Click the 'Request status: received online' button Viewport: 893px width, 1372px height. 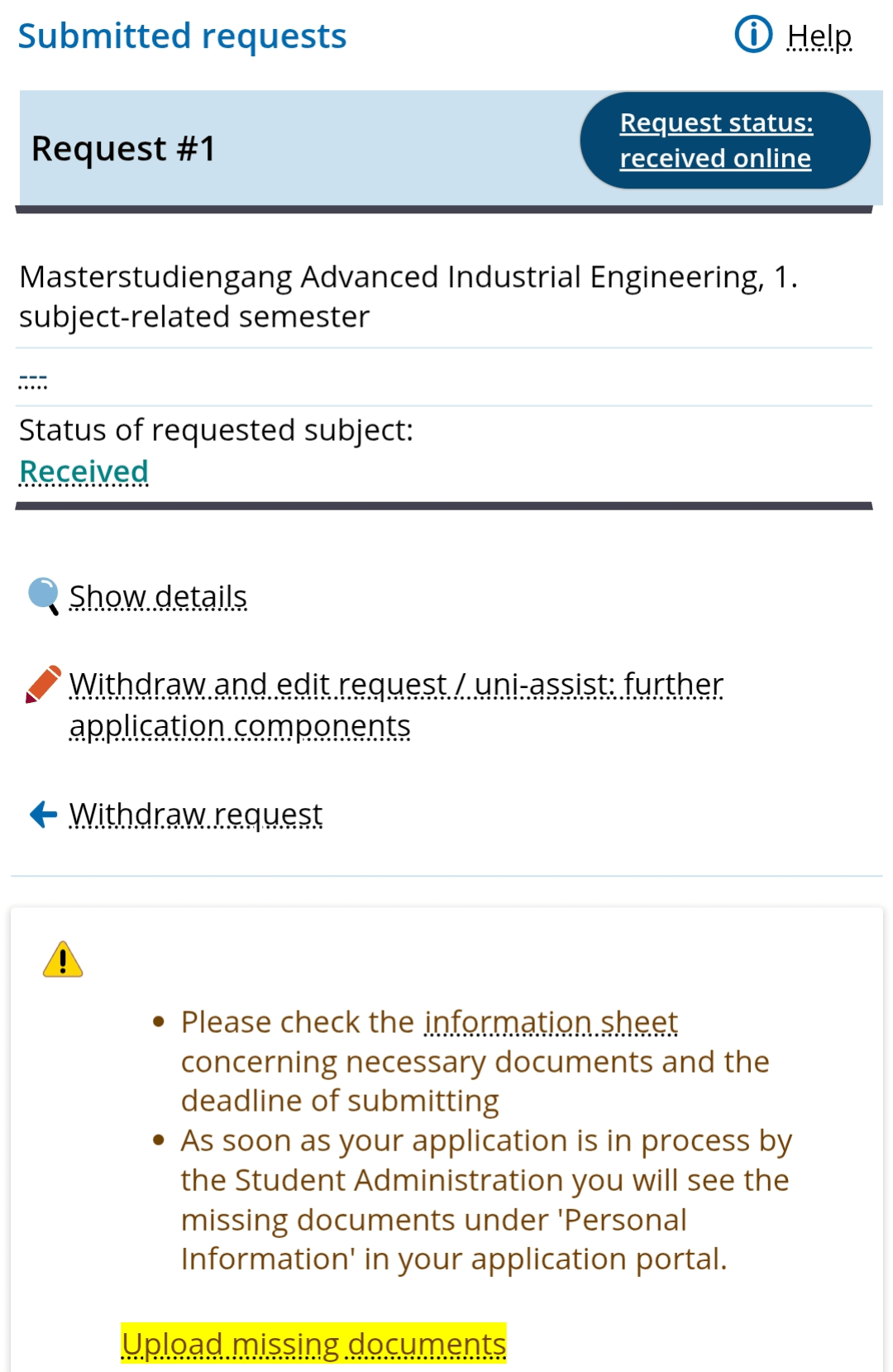click(x=724, y=141)
